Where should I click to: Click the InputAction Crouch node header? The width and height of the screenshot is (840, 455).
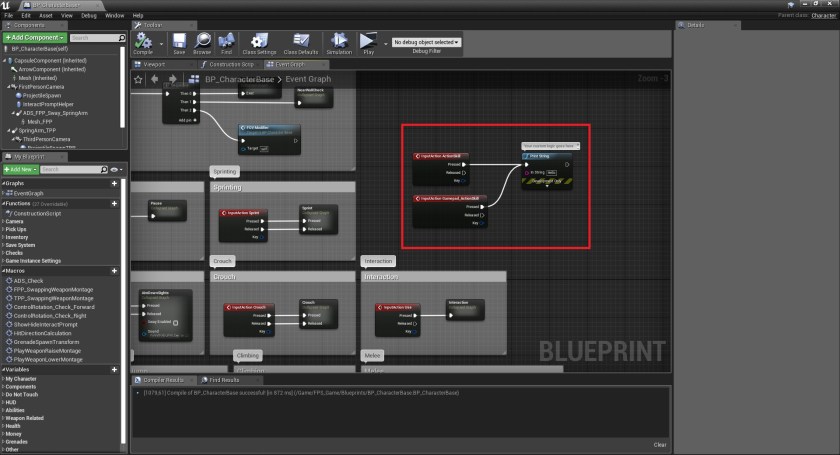249,307
